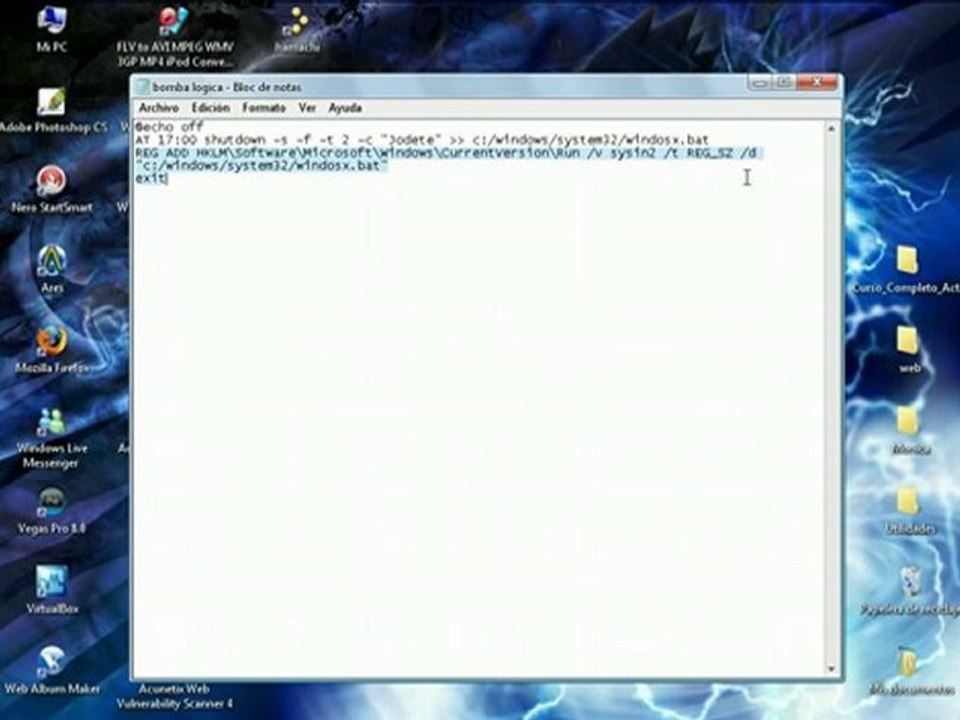960x720 pixels.
Task: Open the Ayuda menu
Action: click(345, 108)
